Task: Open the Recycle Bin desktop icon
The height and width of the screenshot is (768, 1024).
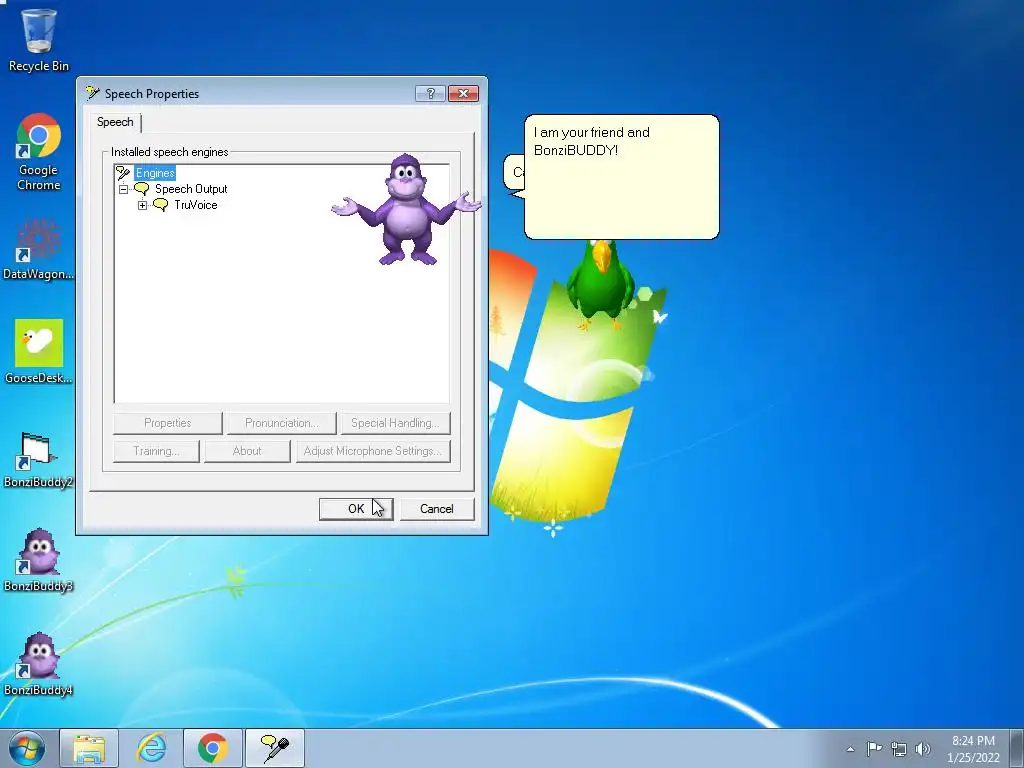Action: point(39,39)
